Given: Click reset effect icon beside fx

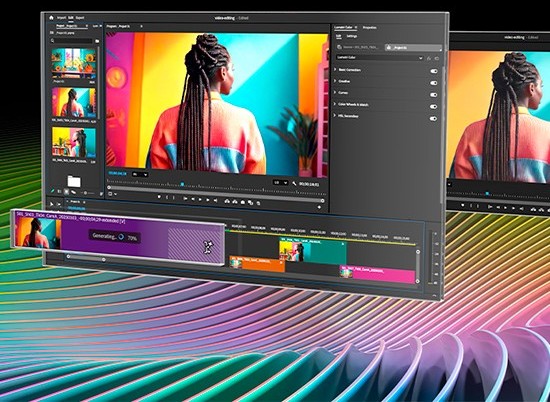Looking at the screenshot, I should 437,59.
